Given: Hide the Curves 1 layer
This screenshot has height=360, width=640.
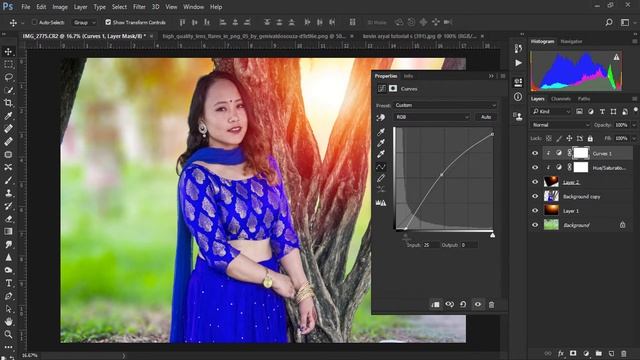Looking at the screenshot, I should click(535, 153).
